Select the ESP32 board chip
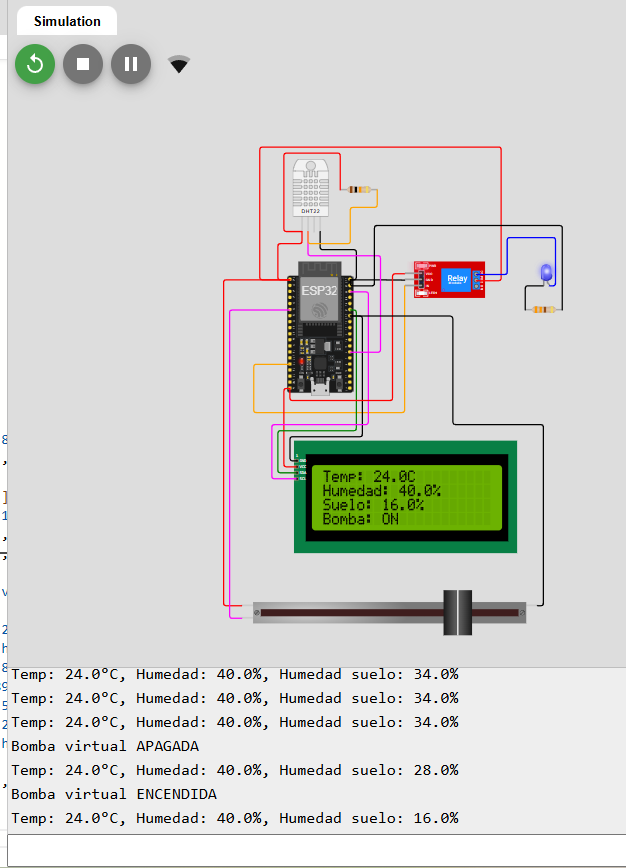 (x=320, y=298)
